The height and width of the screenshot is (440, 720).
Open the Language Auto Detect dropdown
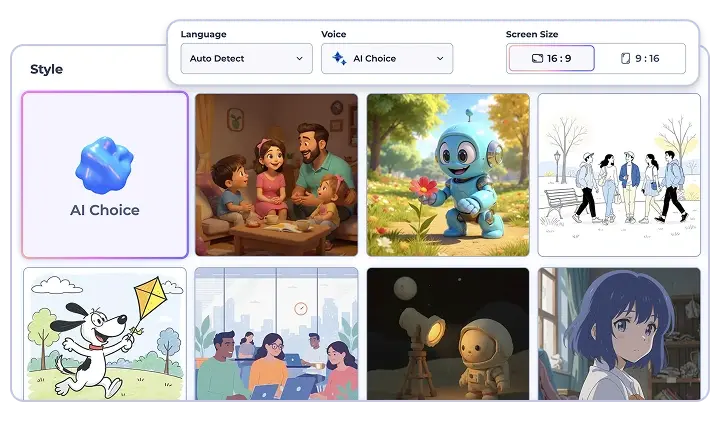[x=246, y=59]
